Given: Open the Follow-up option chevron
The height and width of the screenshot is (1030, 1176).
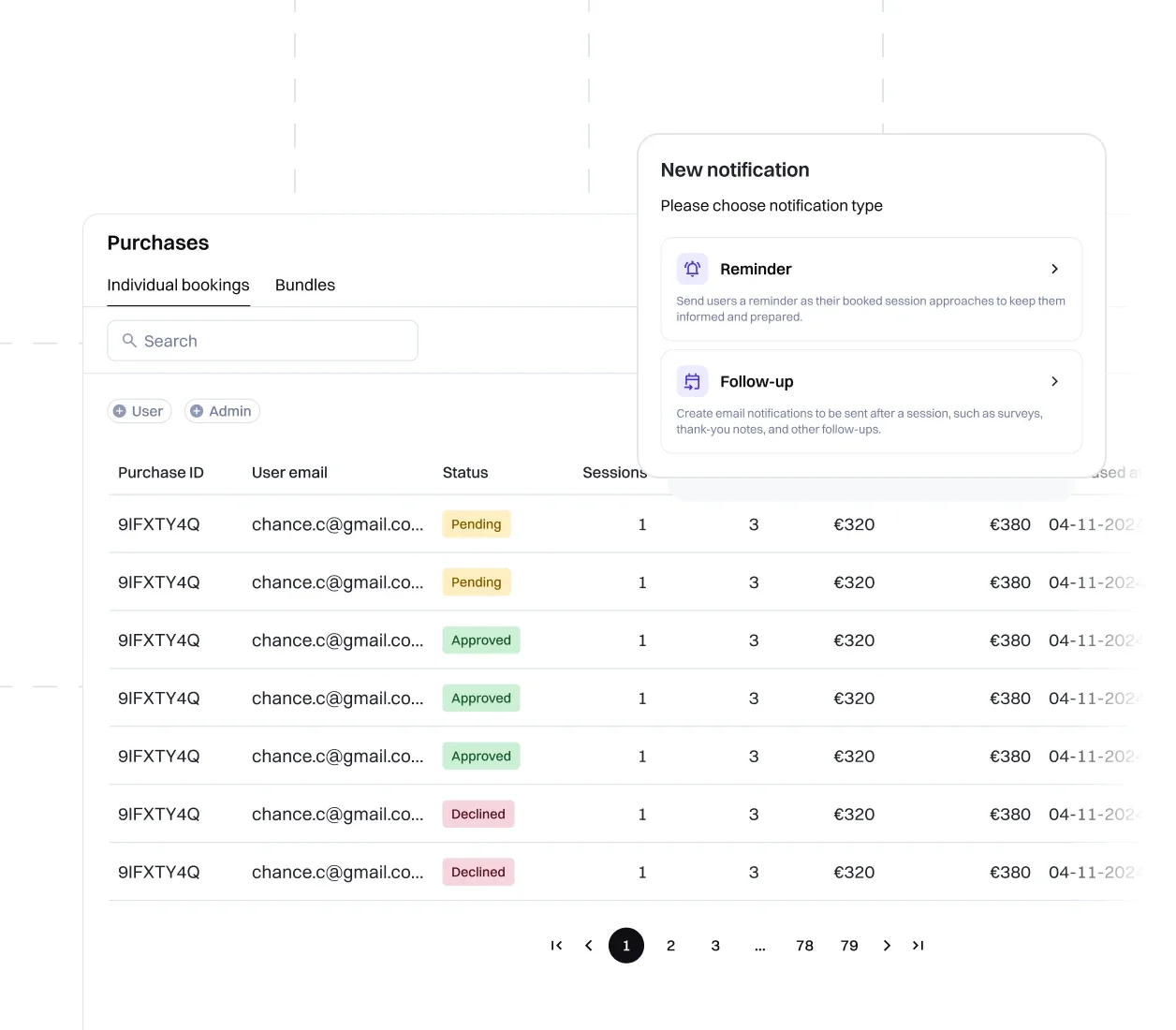Looking at the screenshot, I should [x=1054, y=381].
